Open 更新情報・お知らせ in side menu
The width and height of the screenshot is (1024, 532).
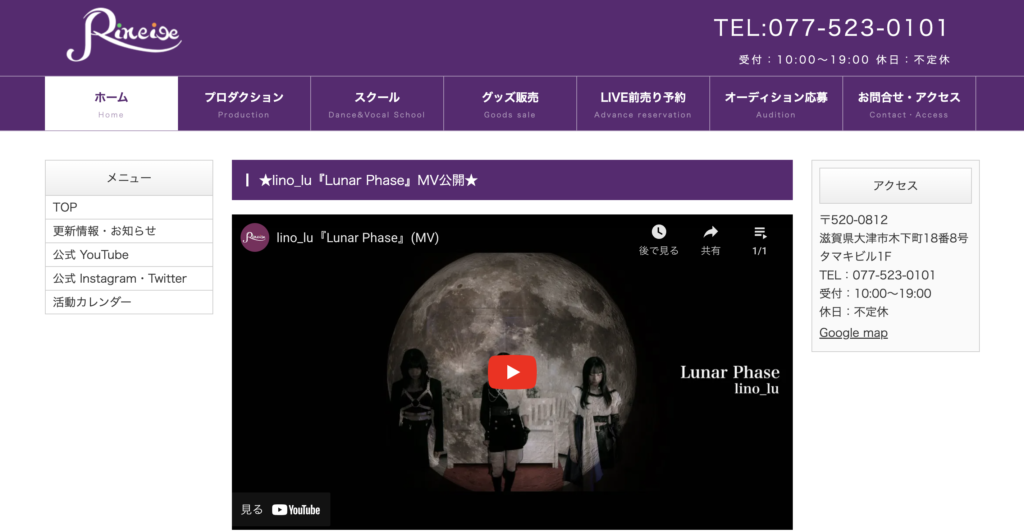click(129, 231)
